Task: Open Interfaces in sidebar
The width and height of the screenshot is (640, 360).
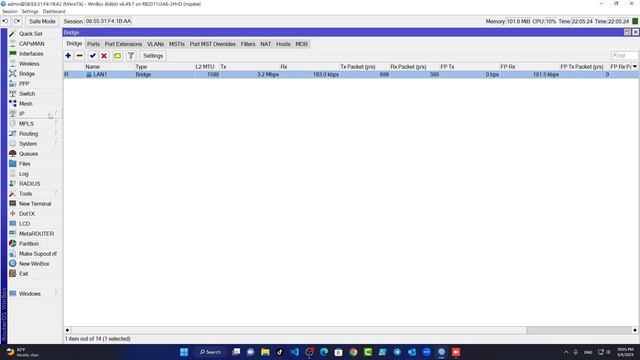Action: pos(31,54)
